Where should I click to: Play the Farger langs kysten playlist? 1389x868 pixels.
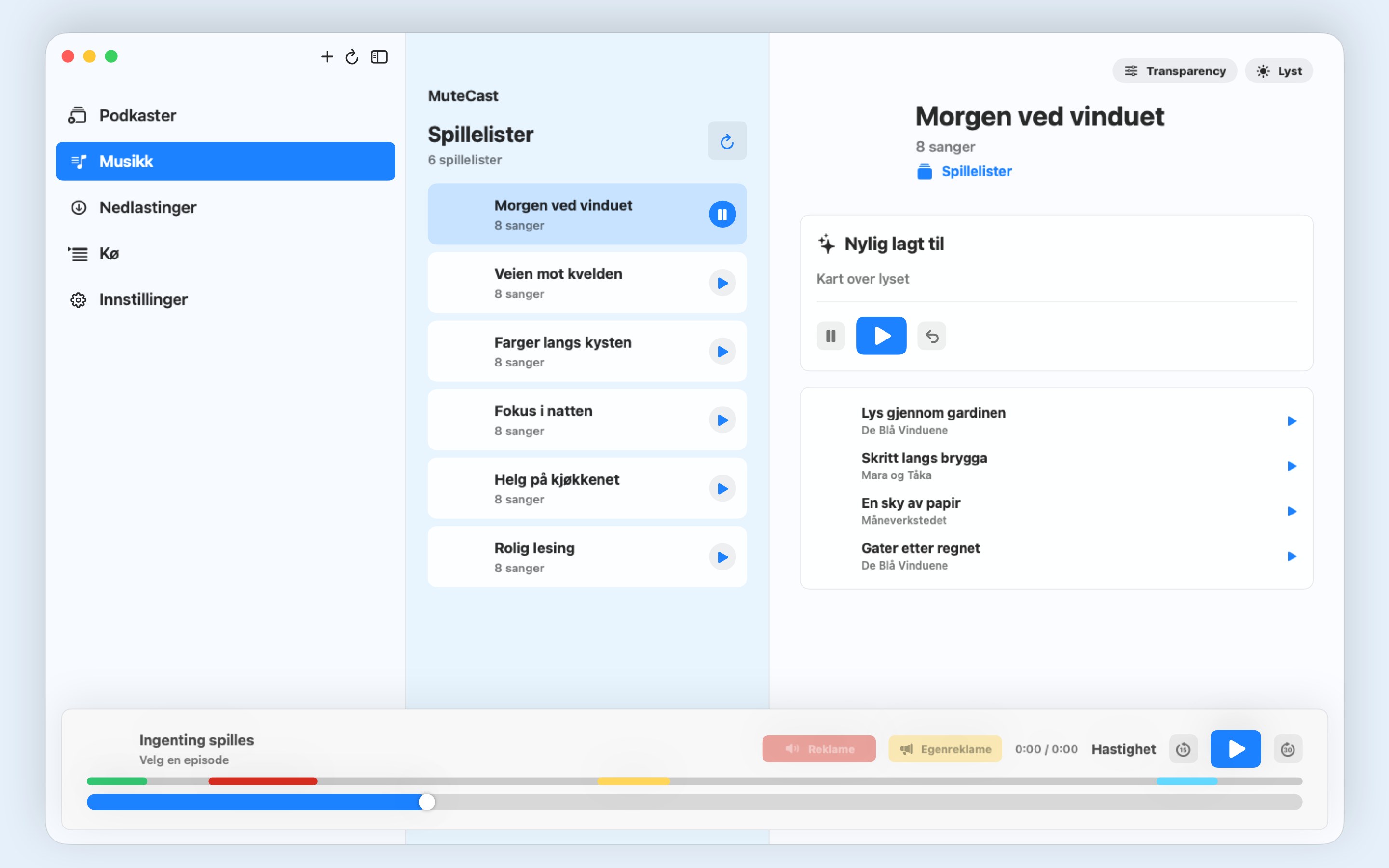point(722,352)
